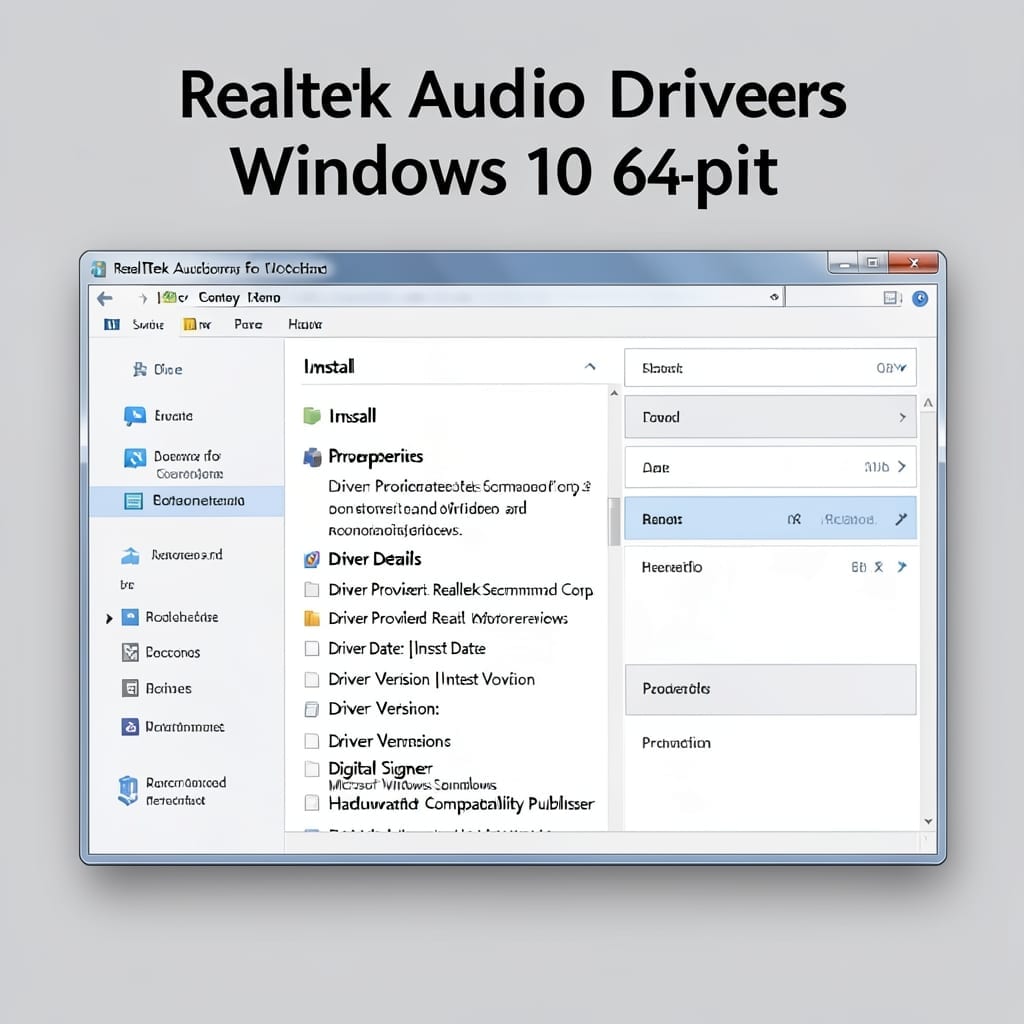
Task: Click the Imsall item label
Action: [353, 416]
